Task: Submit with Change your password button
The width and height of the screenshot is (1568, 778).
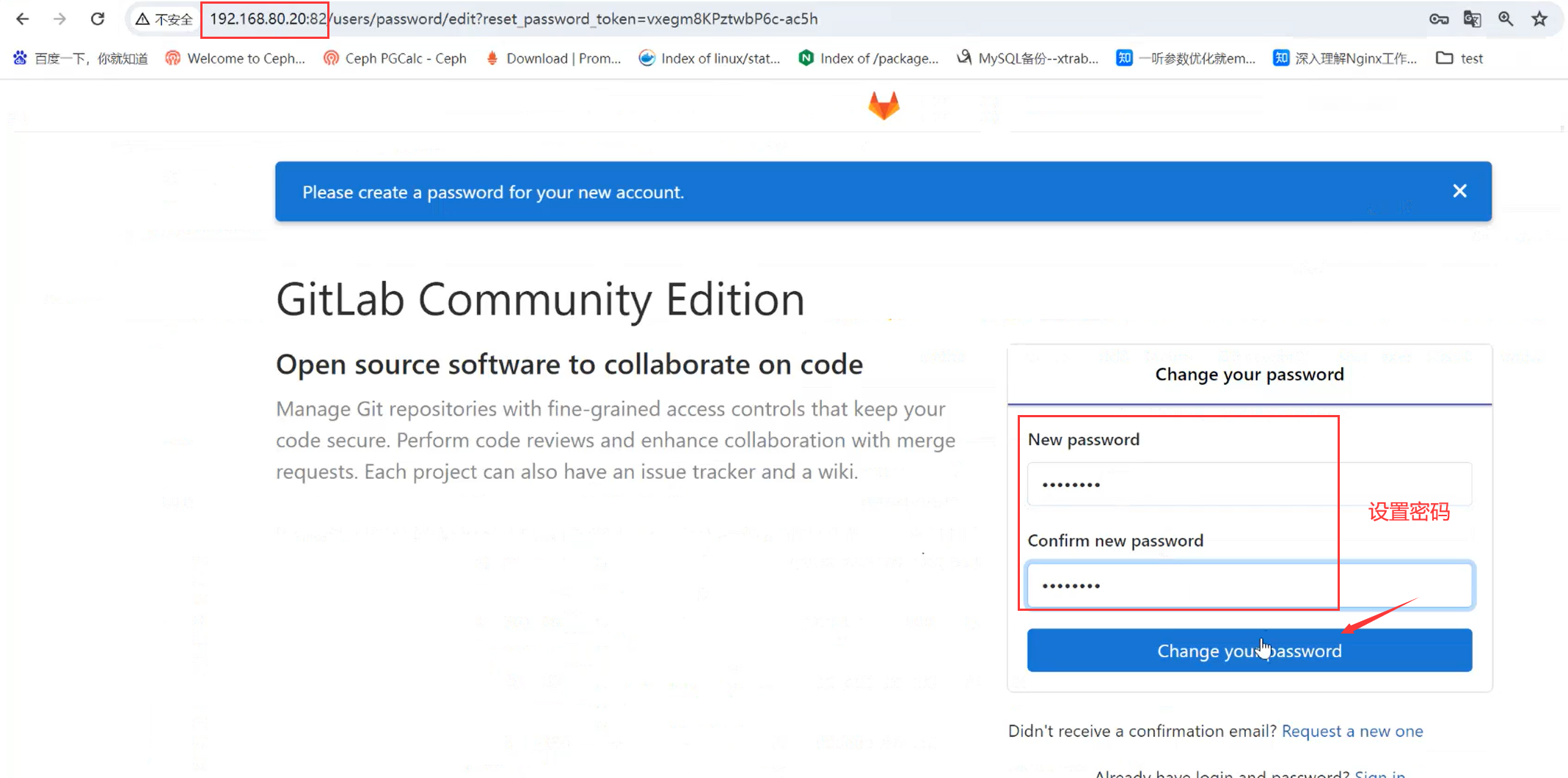Action: coord(1250,650)
